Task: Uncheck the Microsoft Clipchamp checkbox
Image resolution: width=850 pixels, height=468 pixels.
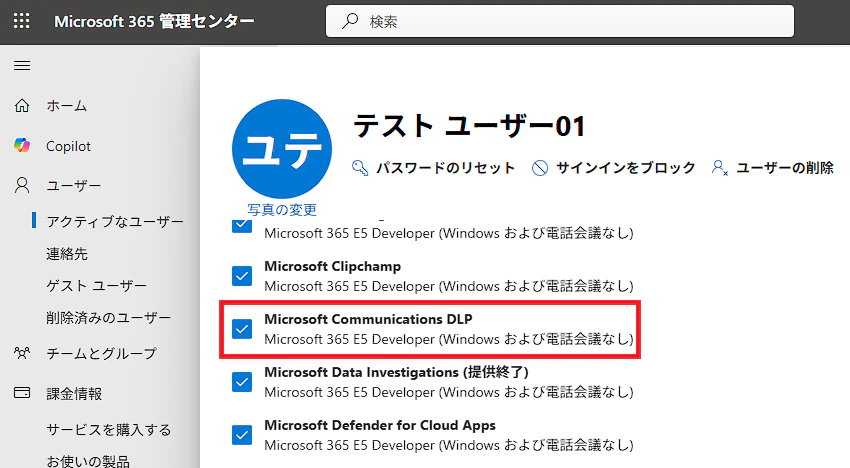Action: pyautogui.click(x=242, y=276)
